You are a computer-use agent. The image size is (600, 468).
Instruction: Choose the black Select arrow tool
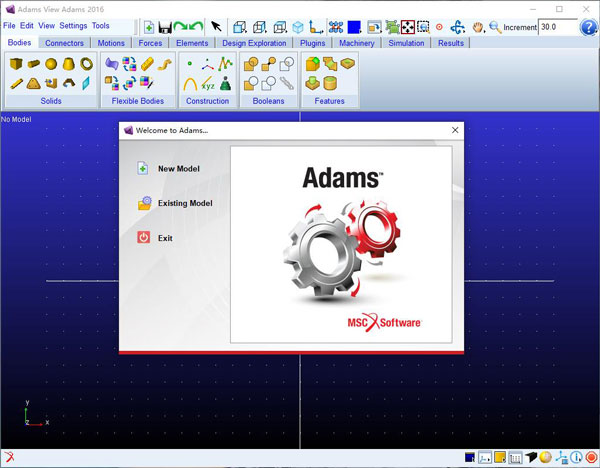click(216, 27)
